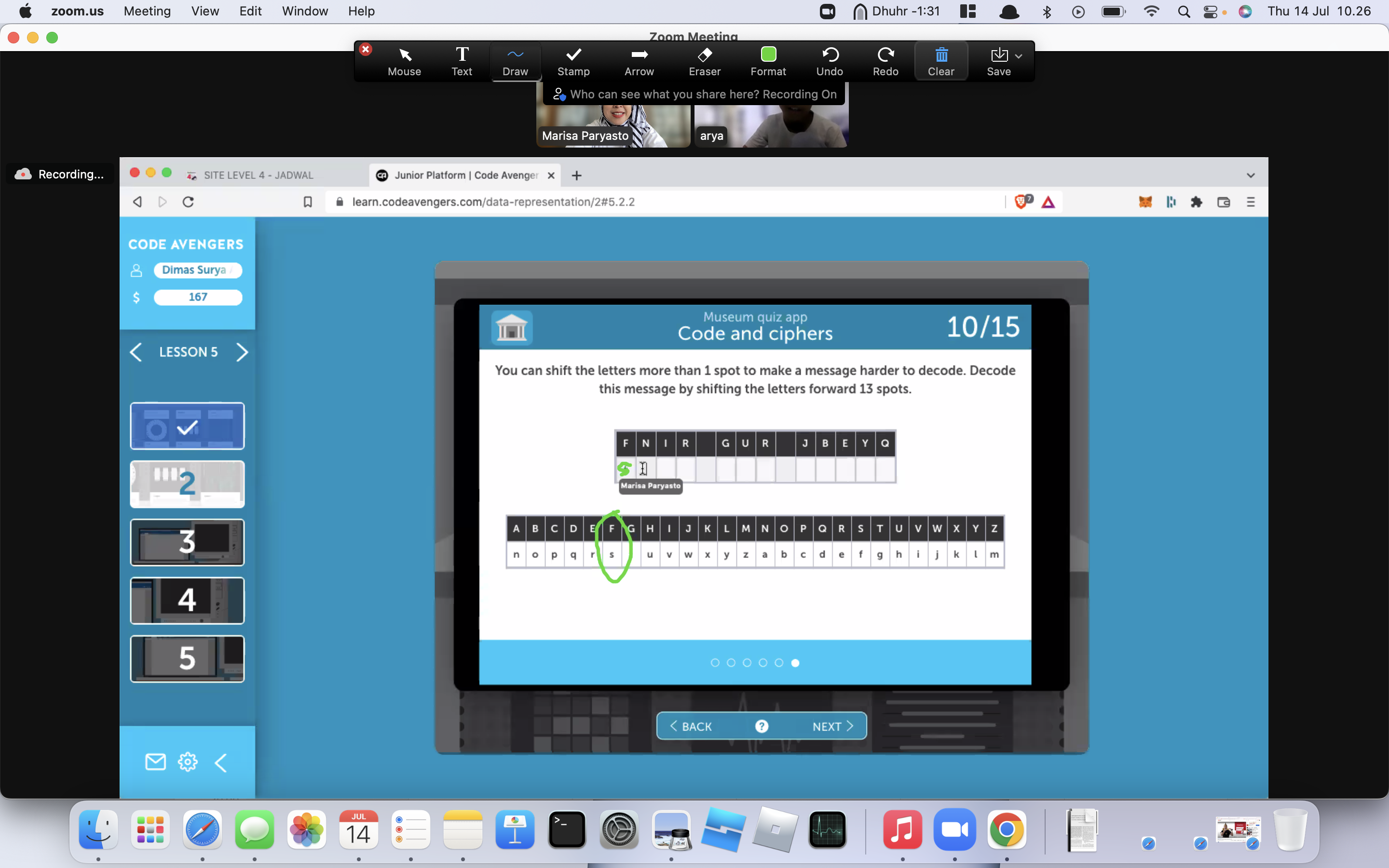The height and width of the screenshot is (868, 1389).
Task: Open the Code Avengers mail icon
Action: click(x=155, y=762)
